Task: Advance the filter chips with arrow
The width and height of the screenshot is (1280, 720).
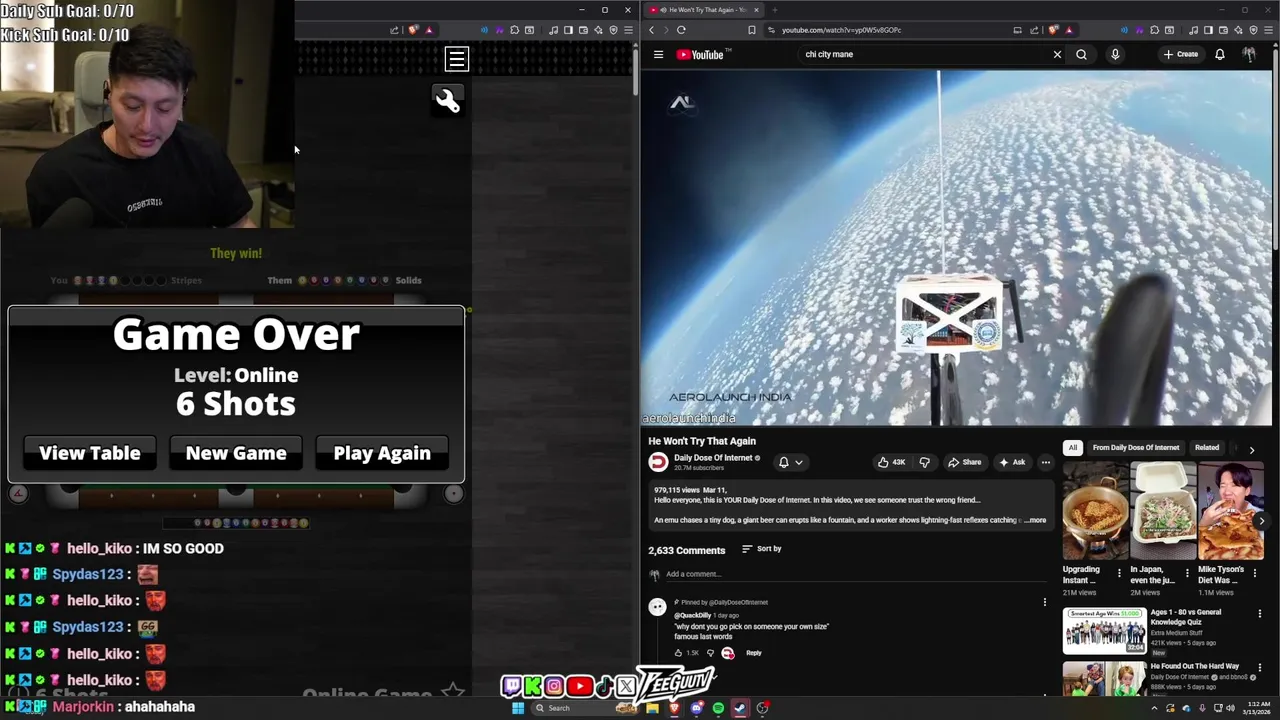Action: click(x=1252, y=449)
